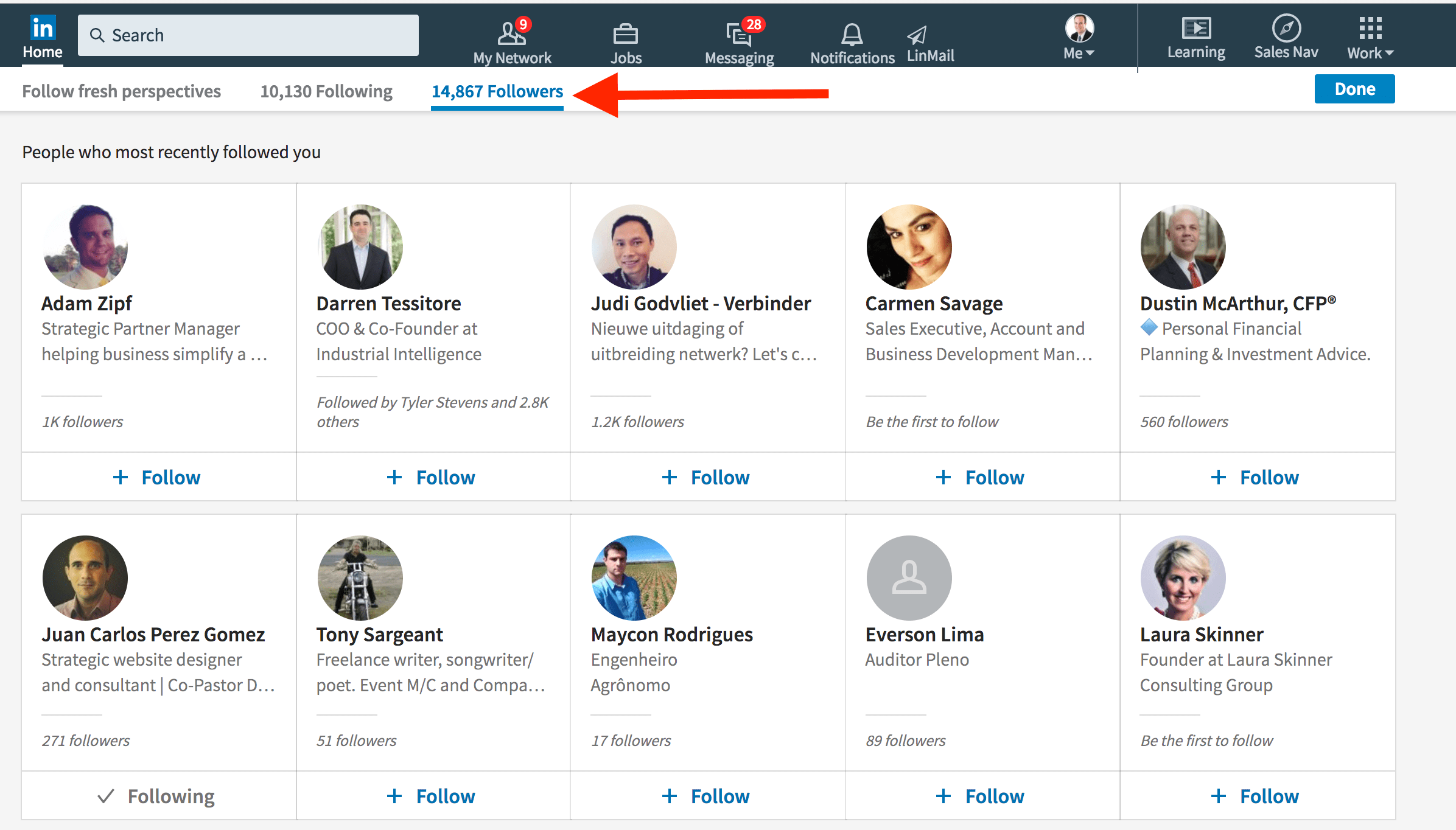Image resolution: width=1456 pixels, height=830 pixels.
Task: Follow Laura Skinner
Action: tap(1256, 795)
